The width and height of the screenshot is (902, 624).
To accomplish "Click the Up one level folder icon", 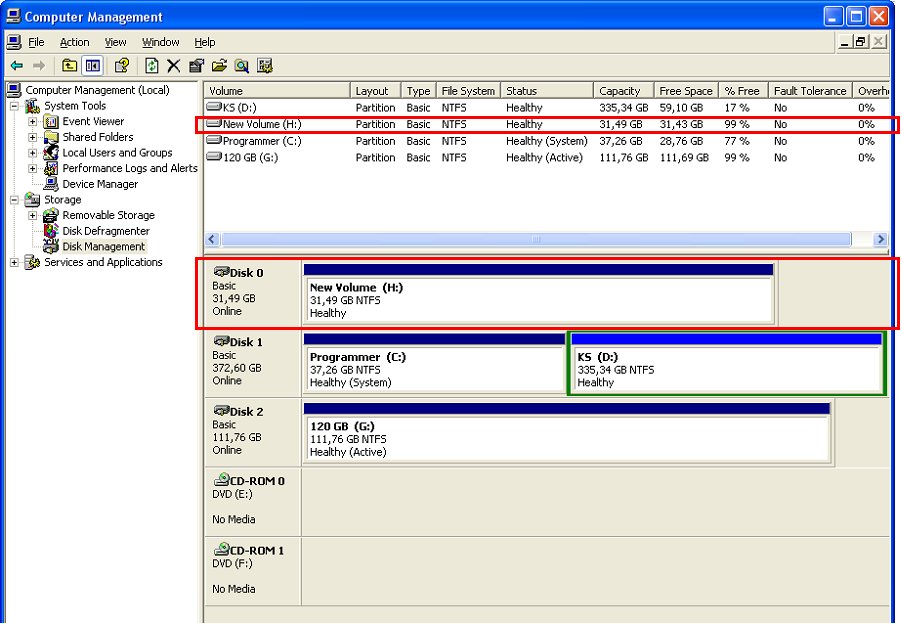I will [x=69, y=66].
